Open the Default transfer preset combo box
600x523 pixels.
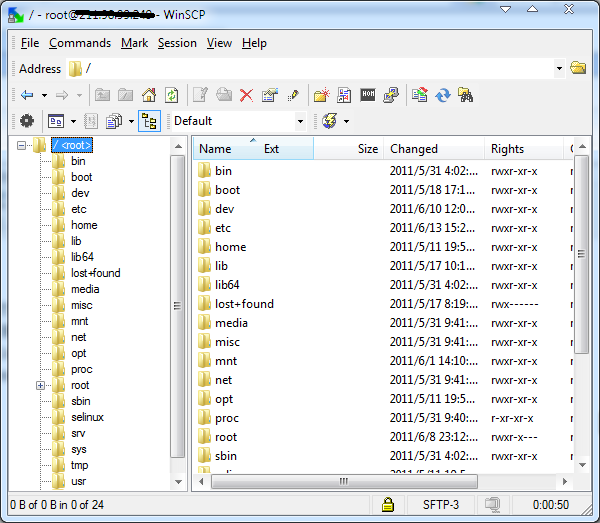(239, 121)
